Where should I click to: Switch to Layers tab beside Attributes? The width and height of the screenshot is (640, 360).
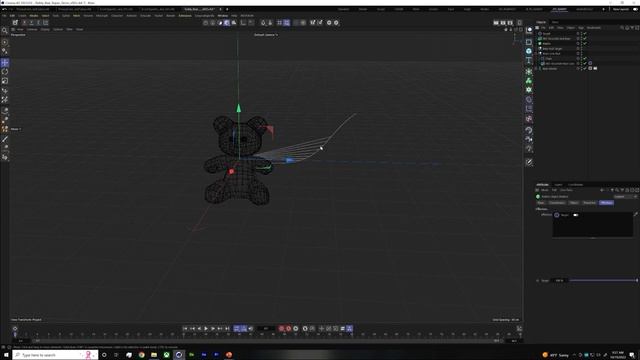558,185
